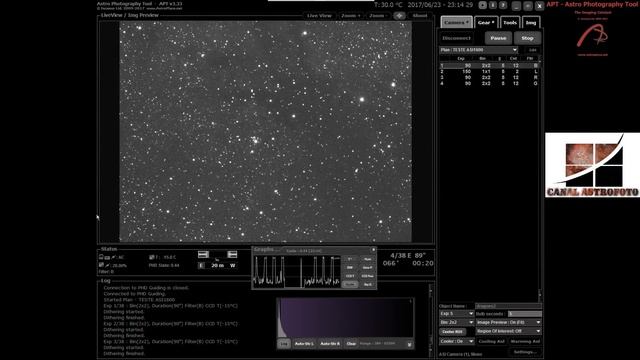Click the Disconnect camera button
Viewport: 640px width, 360px height.
(x=457, y=38)
